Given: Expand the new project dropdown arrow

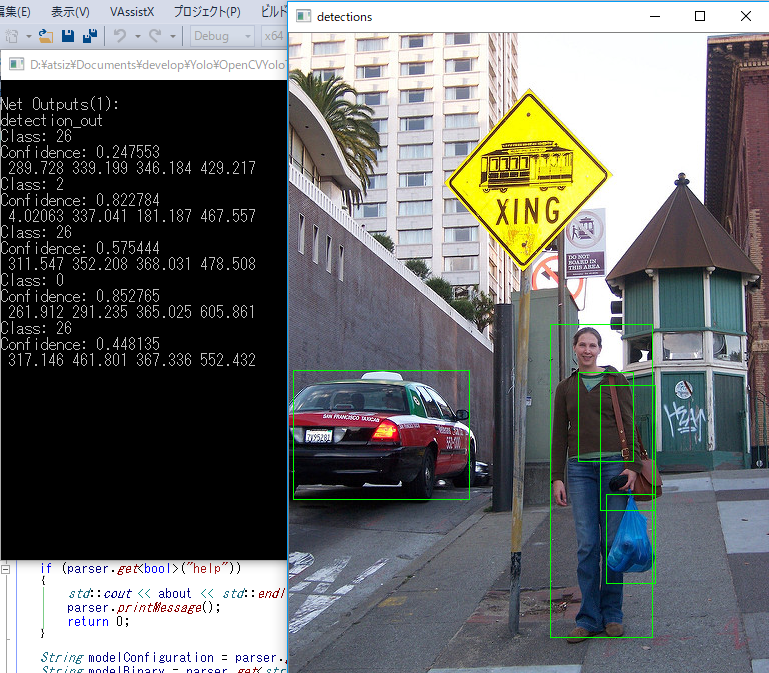Looking at the screenshot, I should (x=28, y=36).
